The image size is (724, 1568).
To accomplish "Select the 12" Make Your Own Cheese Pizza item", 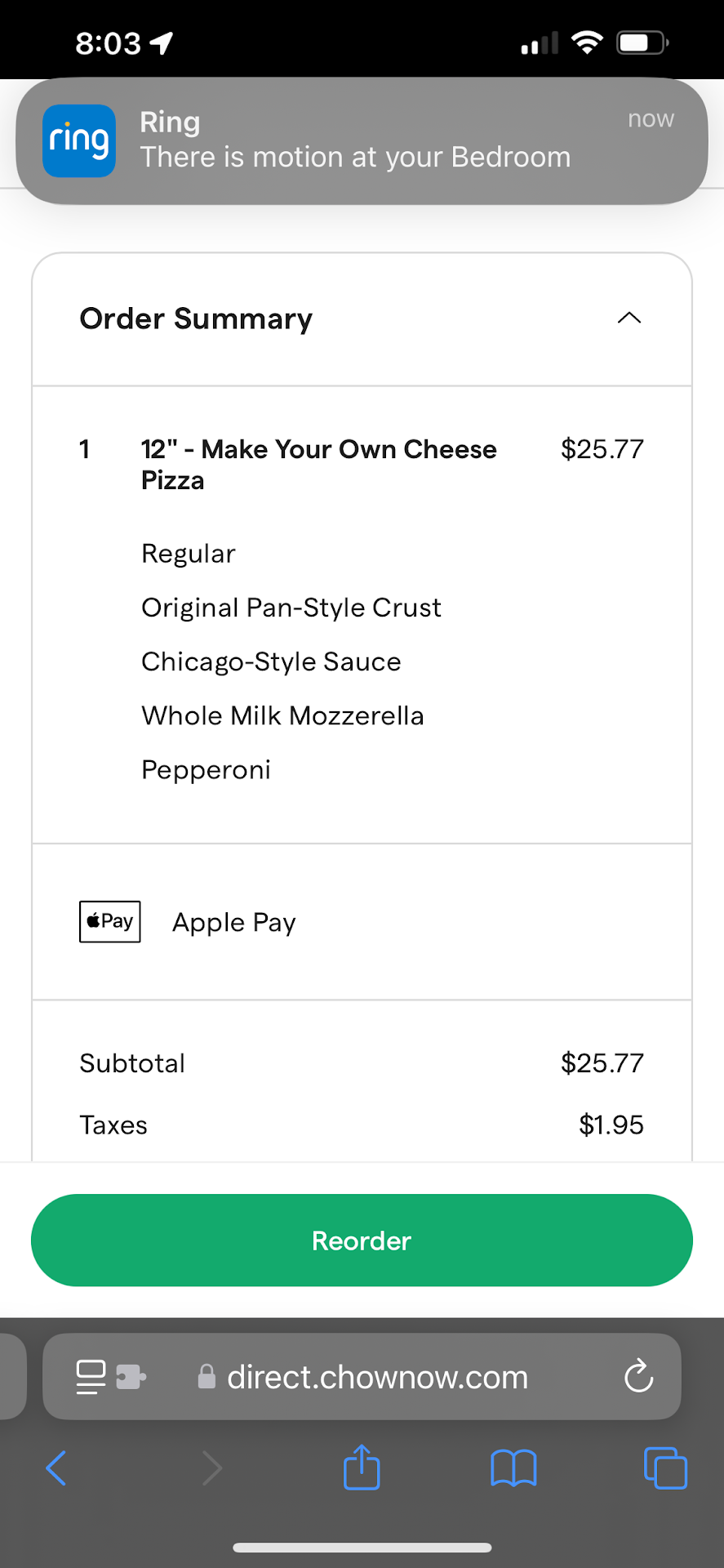I will pos(319,464).
